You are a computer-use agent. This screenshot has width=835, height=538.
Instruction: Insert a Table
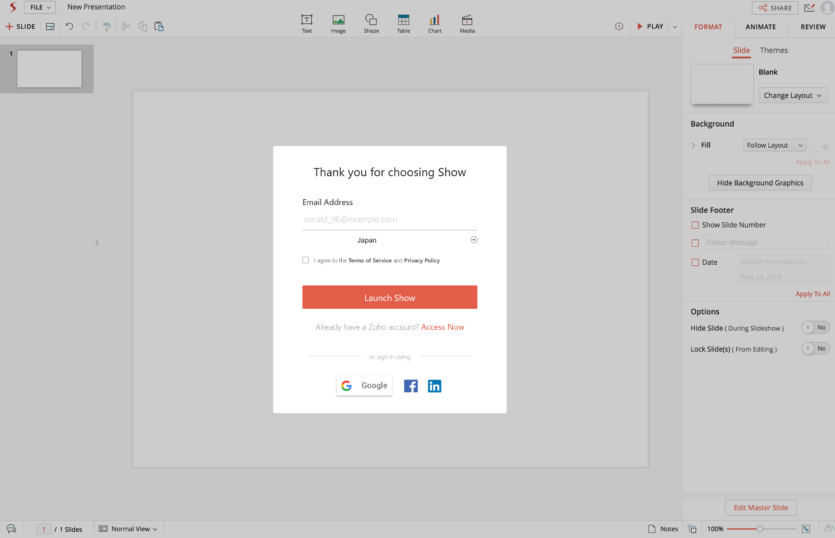(x=404, y=23)
